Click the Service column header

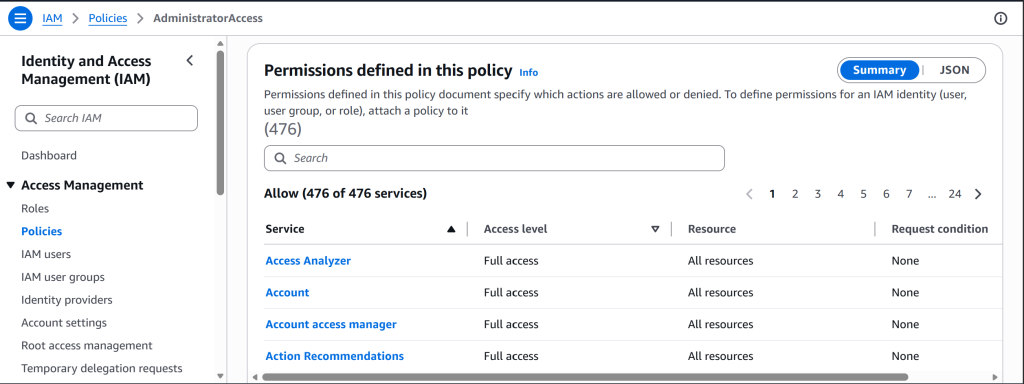pyautogui.click(x=285, y=229)
